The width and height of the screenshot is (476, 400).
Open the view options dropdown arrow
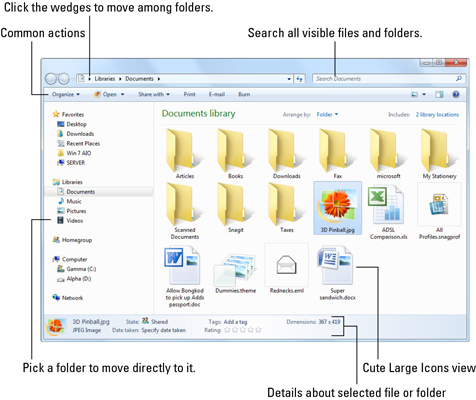click(424, 95)
